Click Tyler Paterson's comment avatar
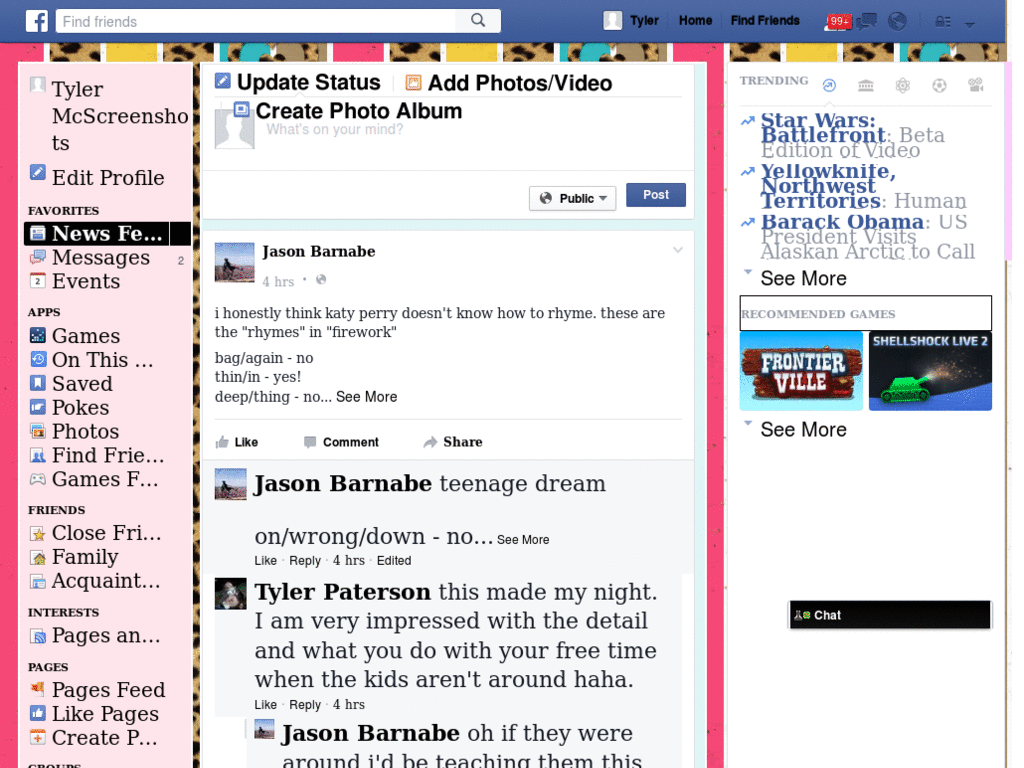1024x768 pixels. pyautogui.click(x=231, y=594)
